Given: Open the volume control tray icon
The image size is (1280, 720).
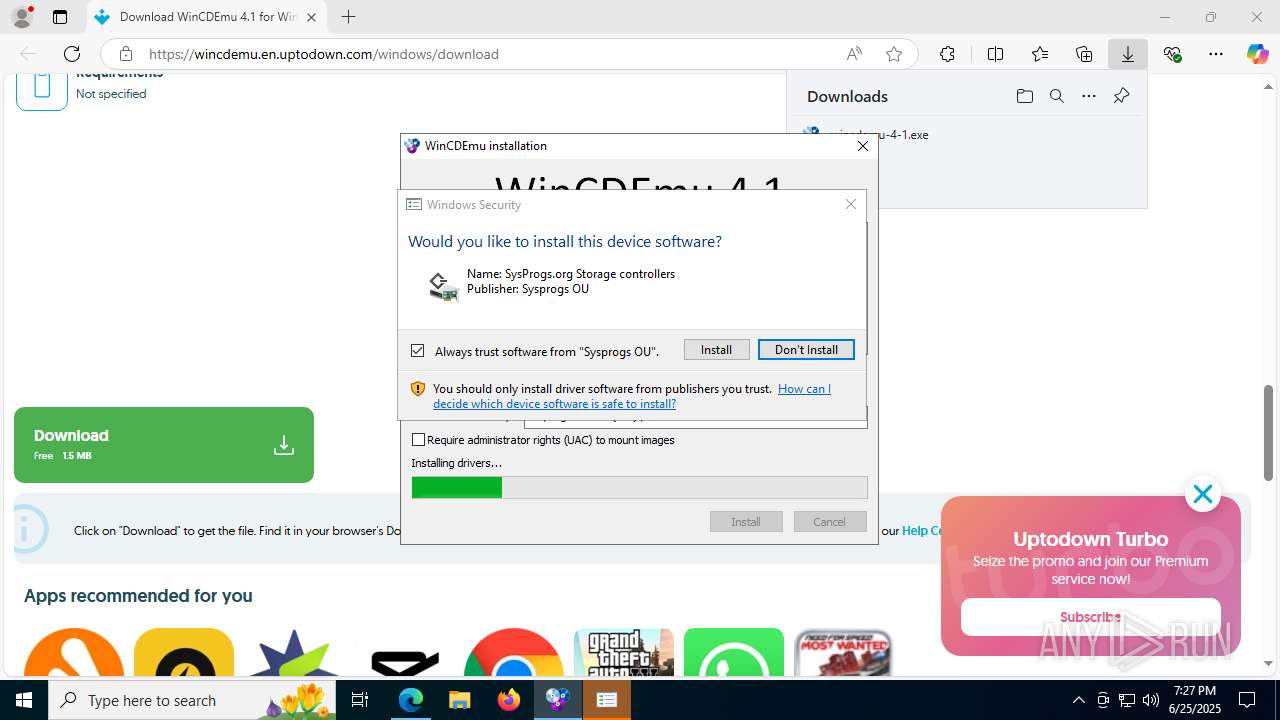Looking at the screenshot, I should (x=1151, y=700).
